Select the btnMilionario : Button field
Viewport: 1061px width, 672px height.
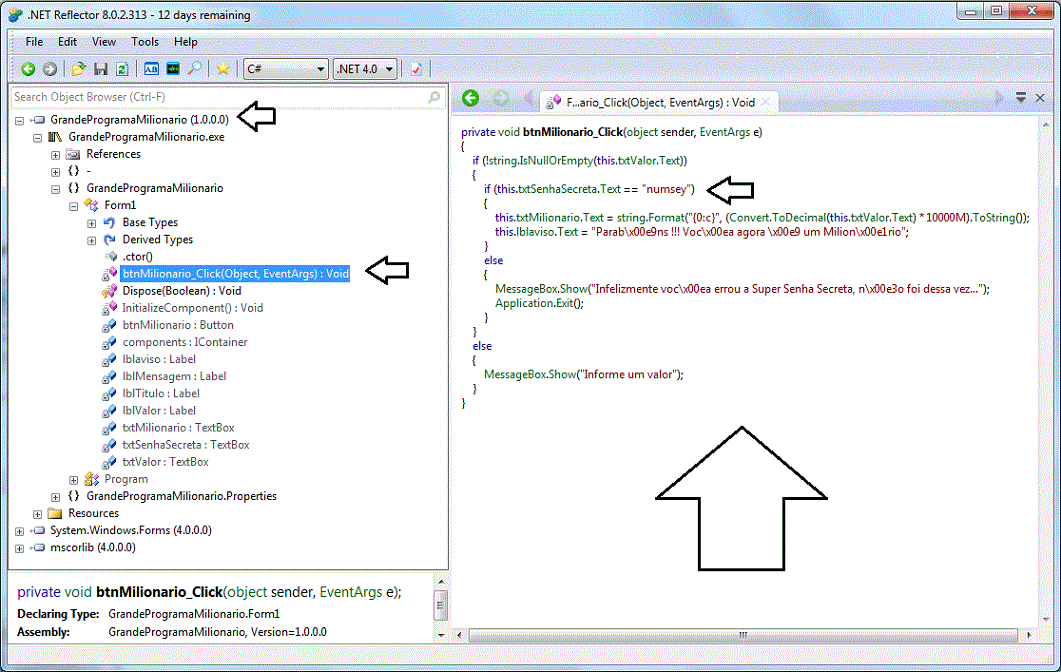click(177, 325)
